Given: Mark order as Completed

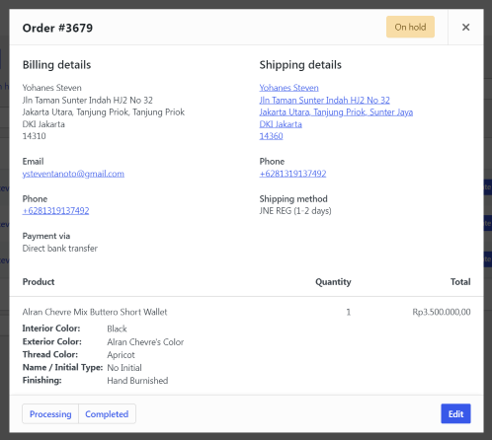Looking at the screenshot, I should 107,414.
